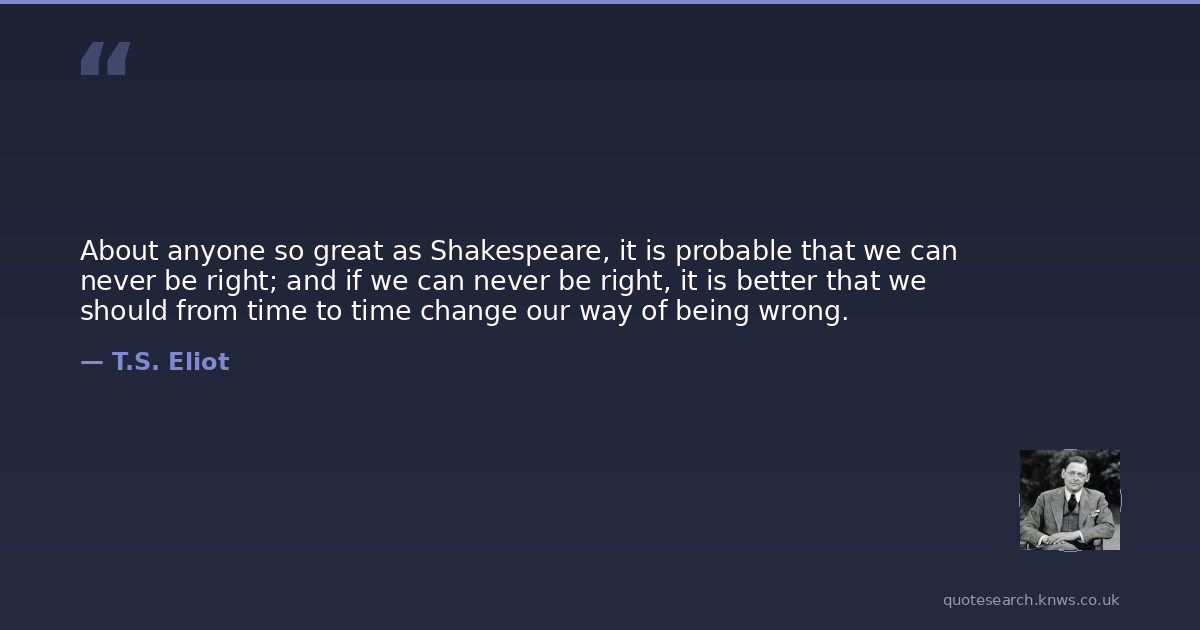Click the em dash before T.S. Eliot

coord(91,362)
